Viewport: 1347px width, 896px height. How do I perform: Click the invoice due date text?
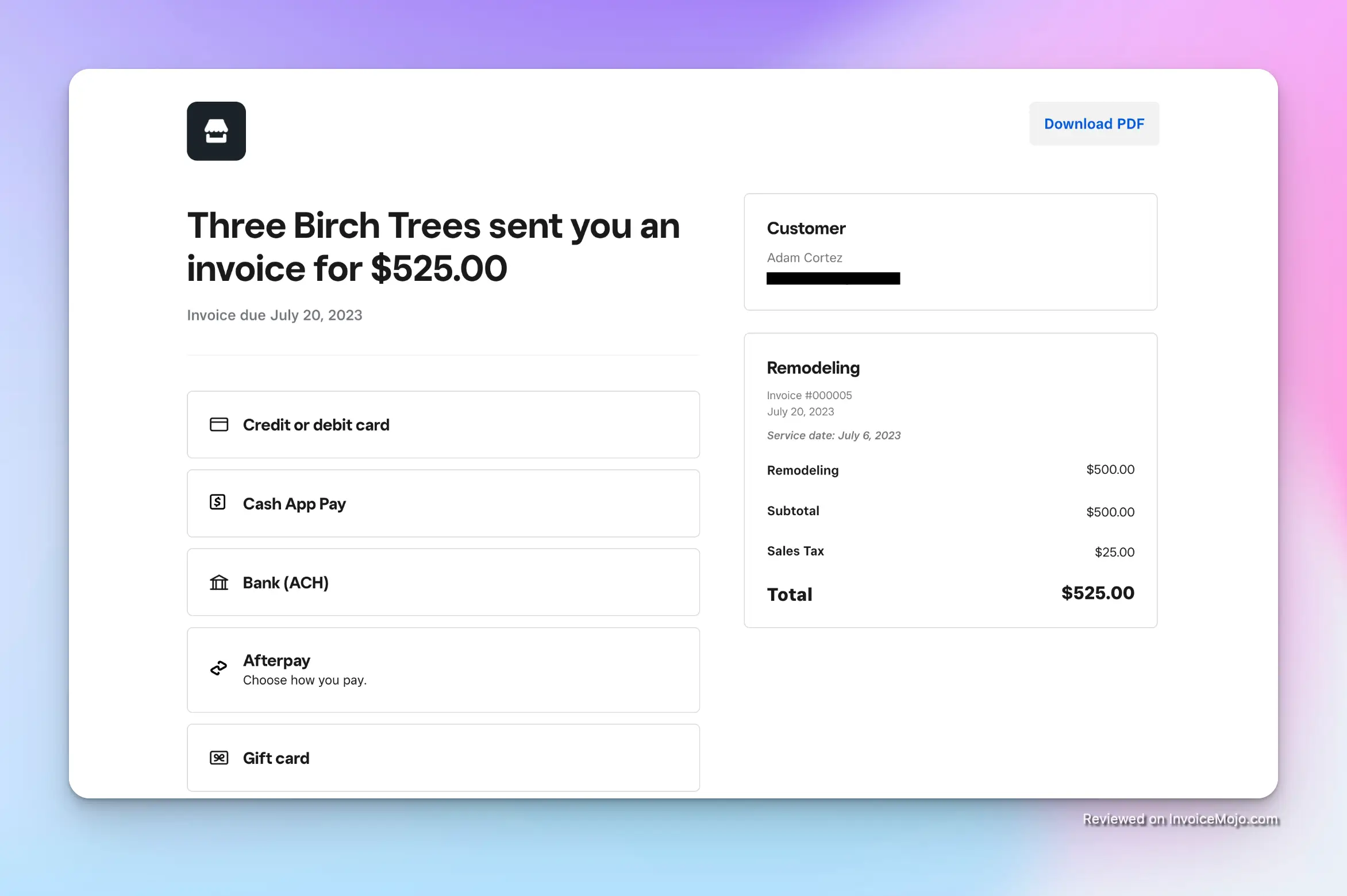click(274, 315)
